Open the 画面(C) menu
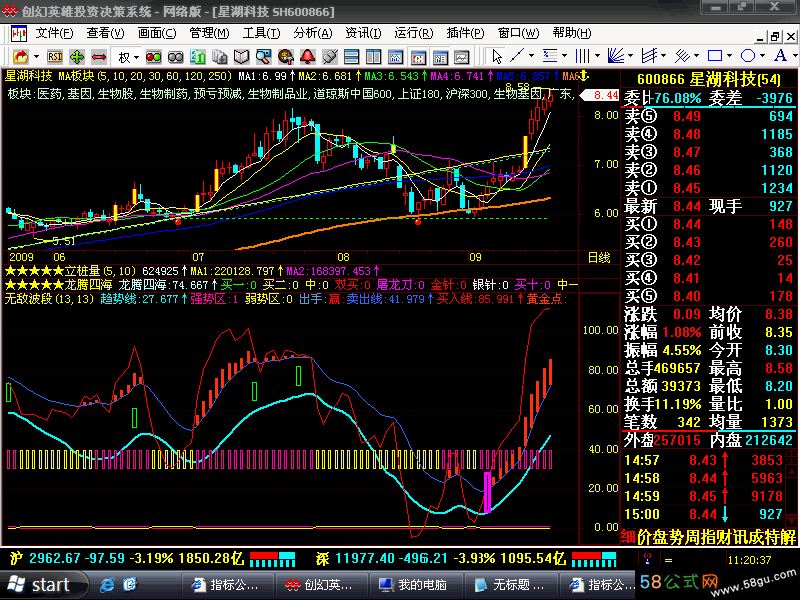 click(x=157, y=34)
